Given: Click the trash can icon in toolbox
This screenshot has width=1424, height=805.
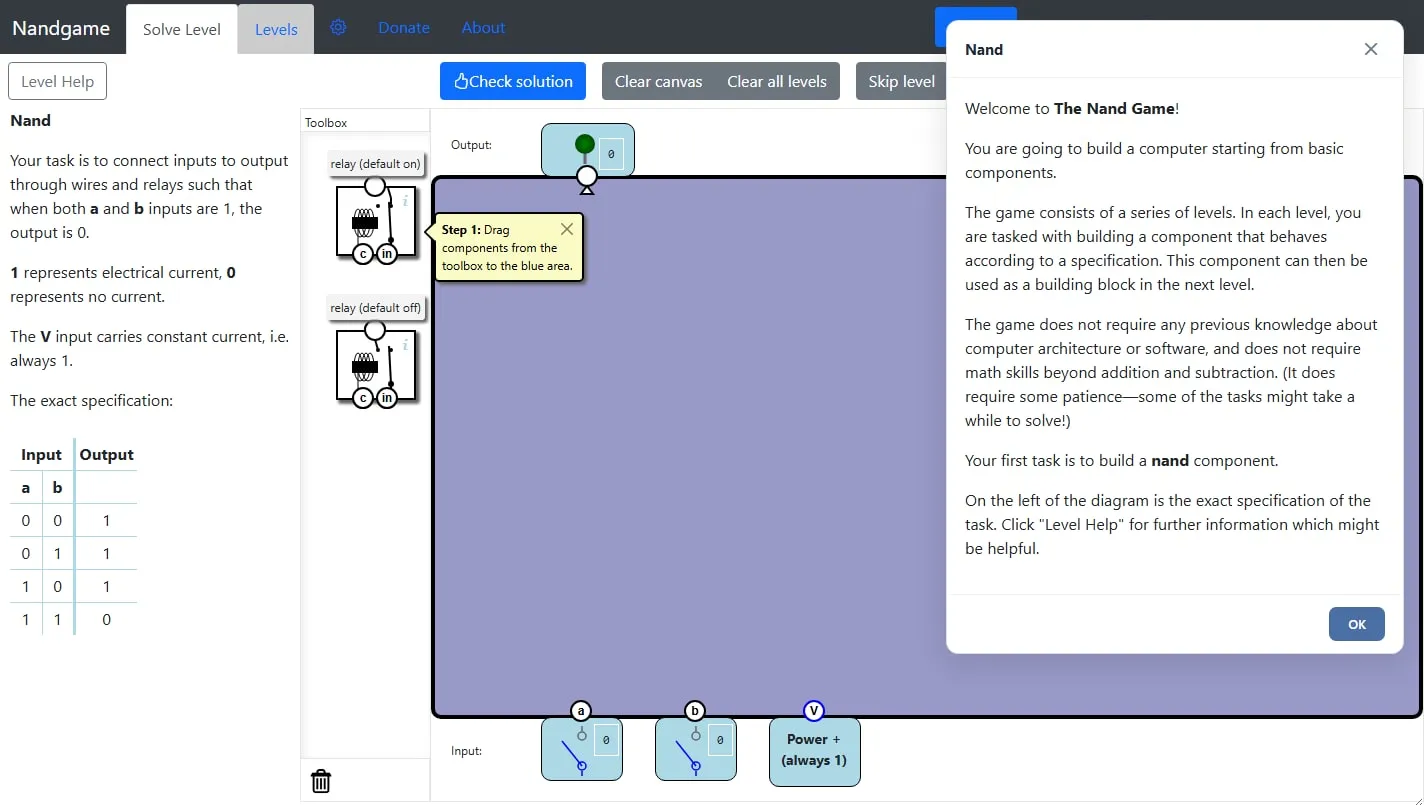Looking at the screenshot, I should pyautogui.click(x=321, y=781).
